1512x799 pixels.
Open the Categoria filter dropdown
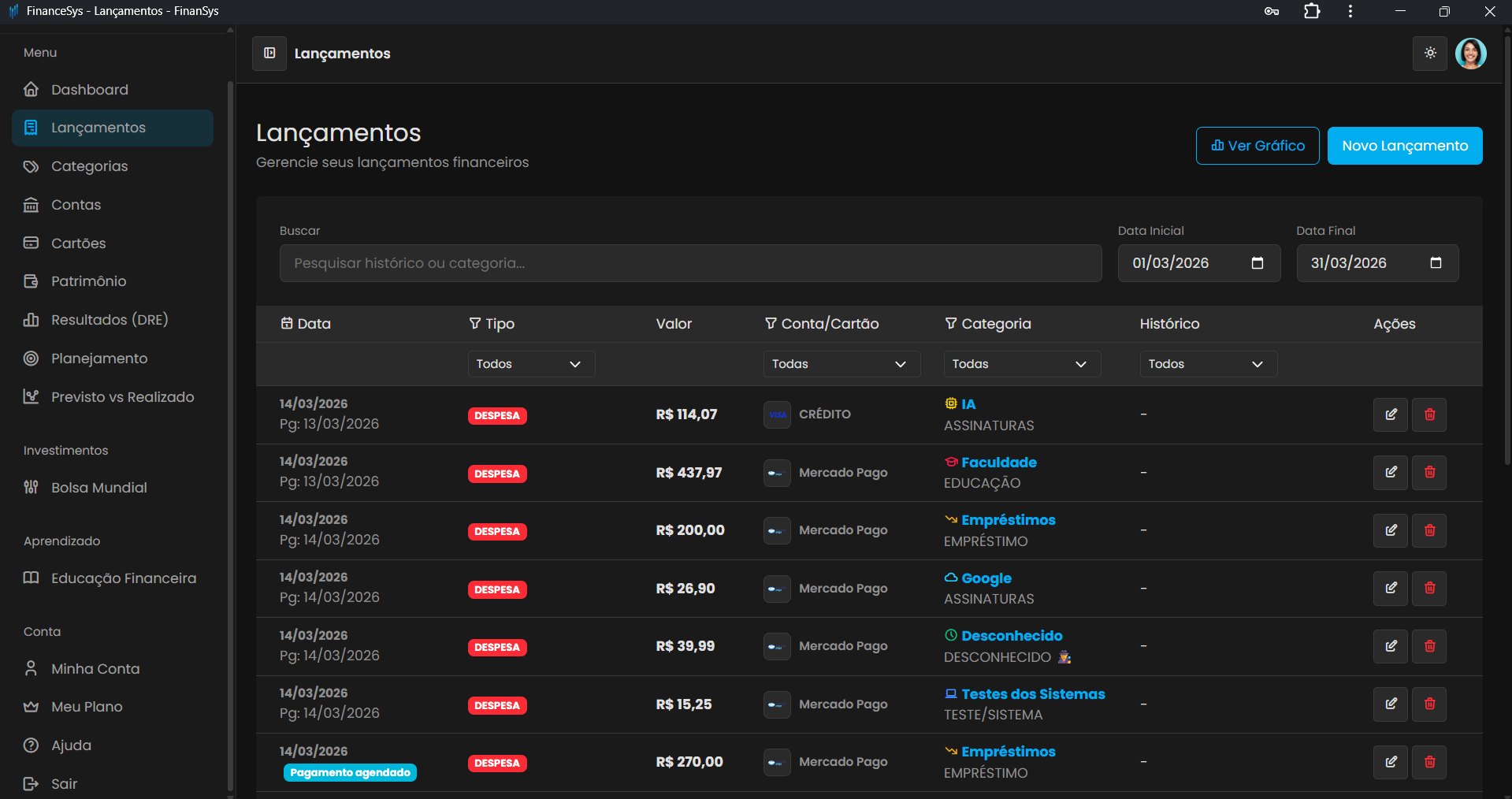[x=1021, y=364]
